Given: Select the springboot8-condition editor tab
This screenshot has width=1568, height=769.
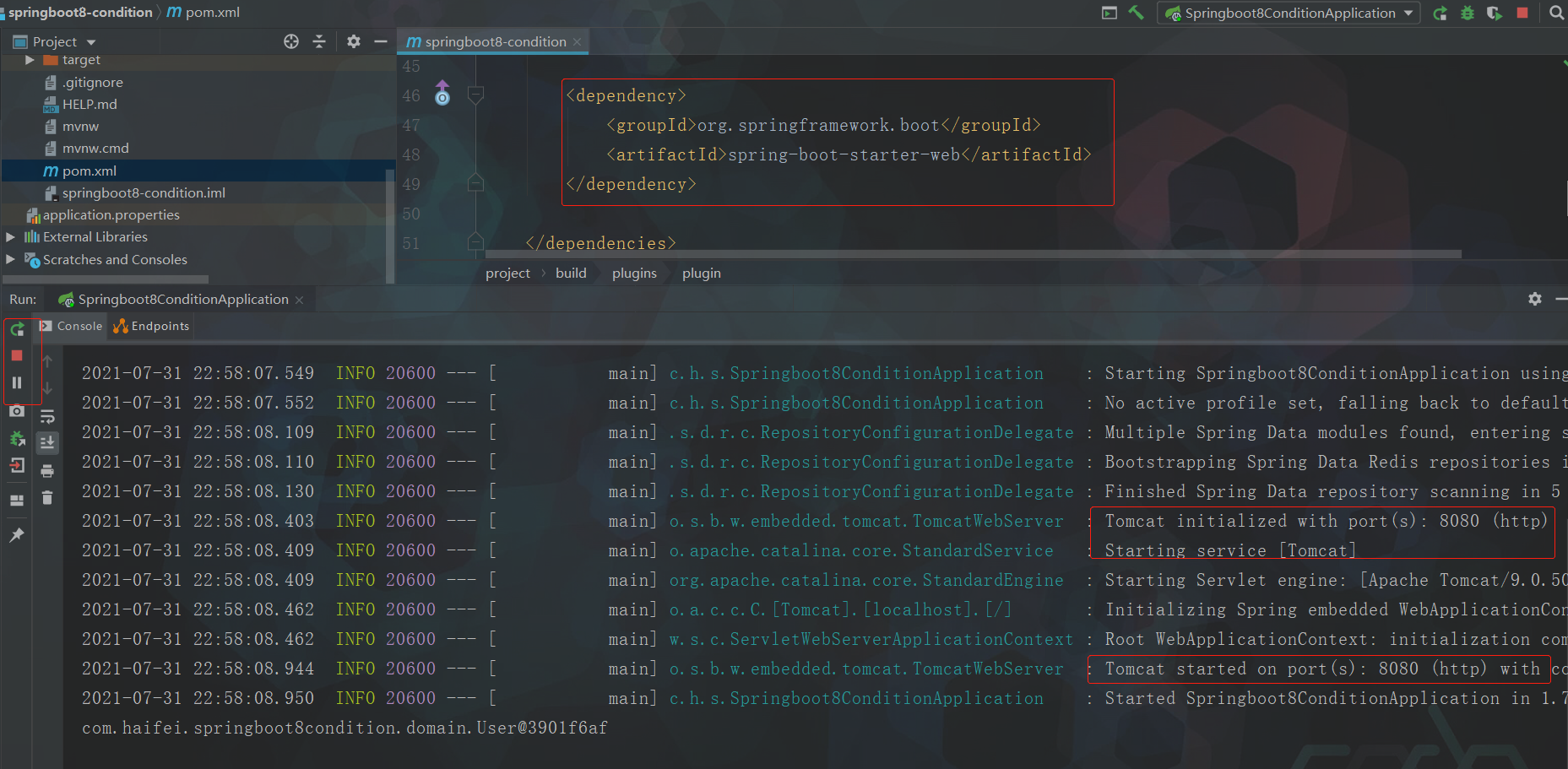Looking at the screenshot, I should (493, 41).
